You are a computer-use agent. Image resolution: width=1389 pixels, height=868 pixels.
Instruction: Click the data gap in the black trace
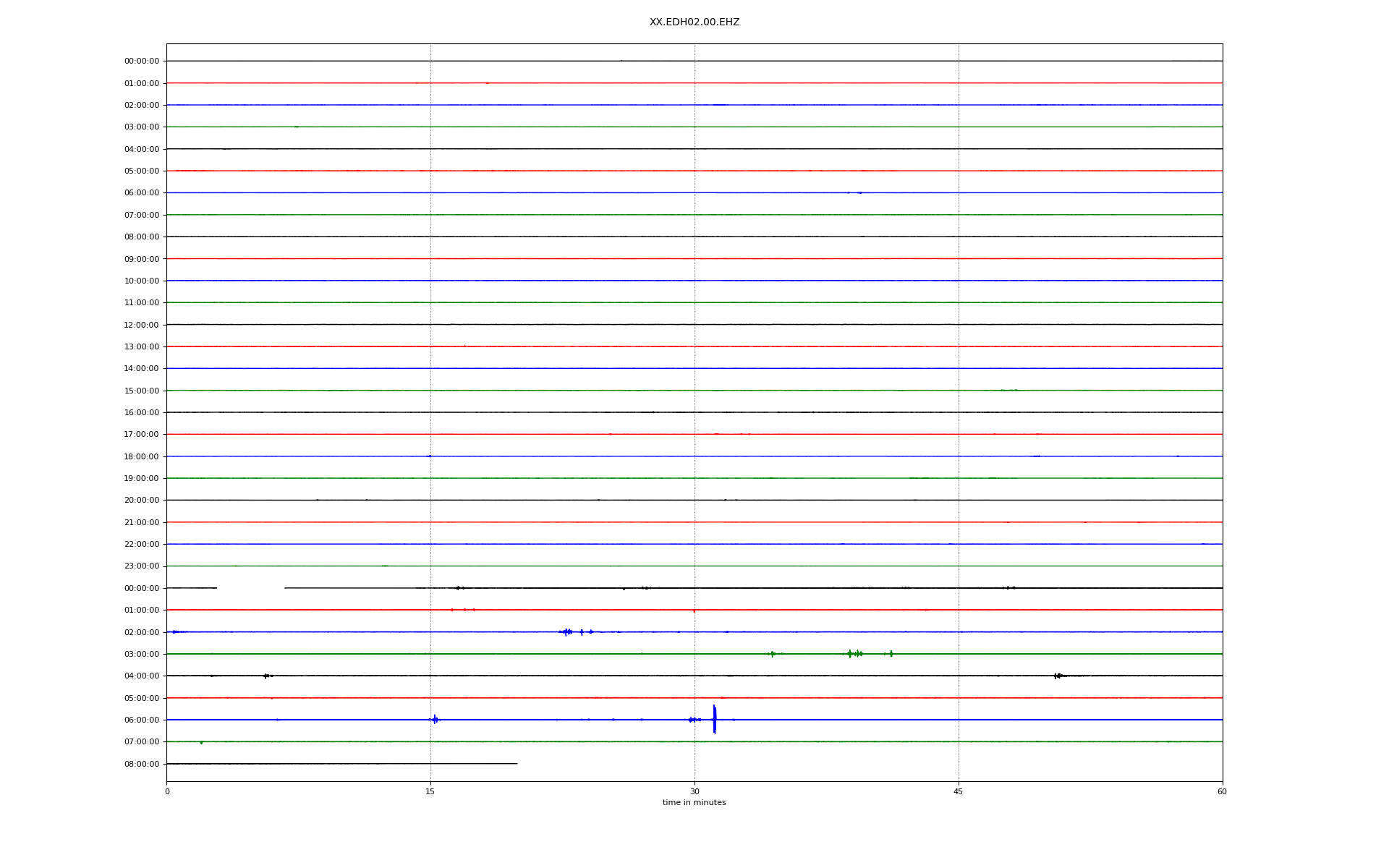coord(250,588)
